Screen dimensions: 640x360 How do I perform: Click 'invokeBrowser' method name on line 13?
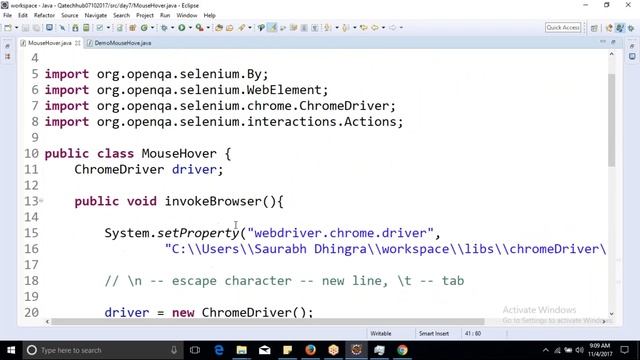[213, 201]
